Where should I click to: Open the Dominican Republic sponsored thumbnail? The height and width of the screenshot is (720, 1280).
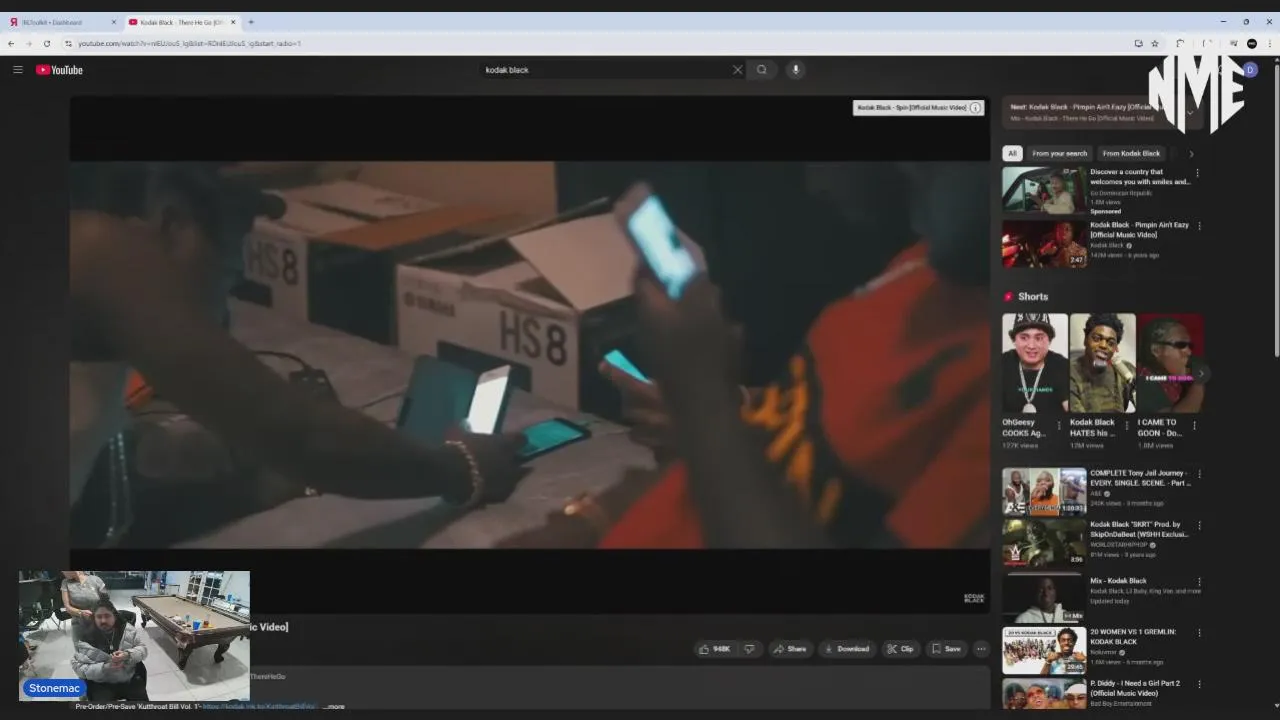coord(1044,190)
